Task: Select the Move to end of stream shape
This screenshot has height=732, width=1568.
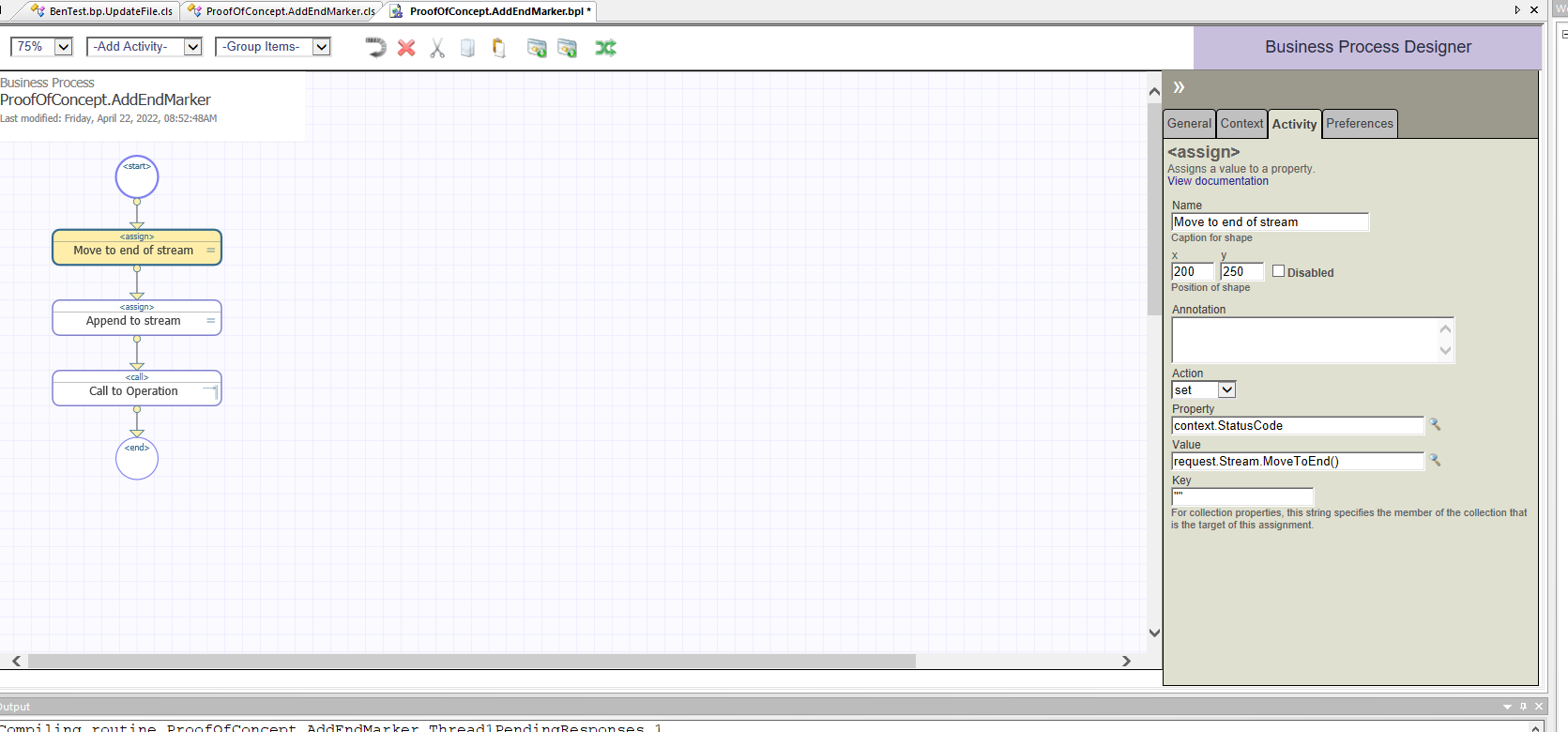Action: [137, 248]
